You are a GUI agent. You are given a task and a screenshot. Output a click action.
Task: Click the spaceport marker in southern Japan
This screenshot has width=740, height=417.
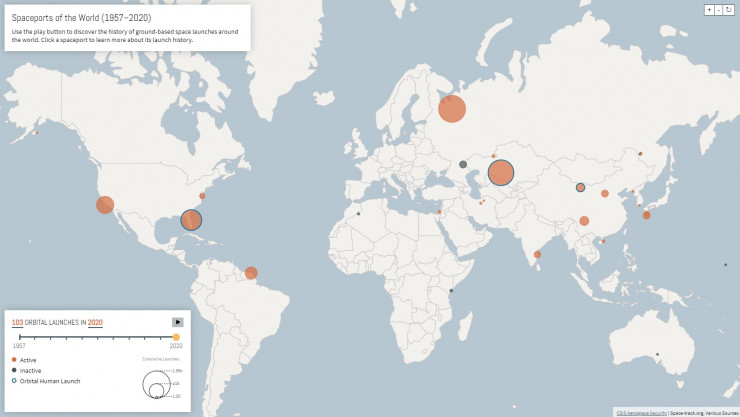pos(646,215)
